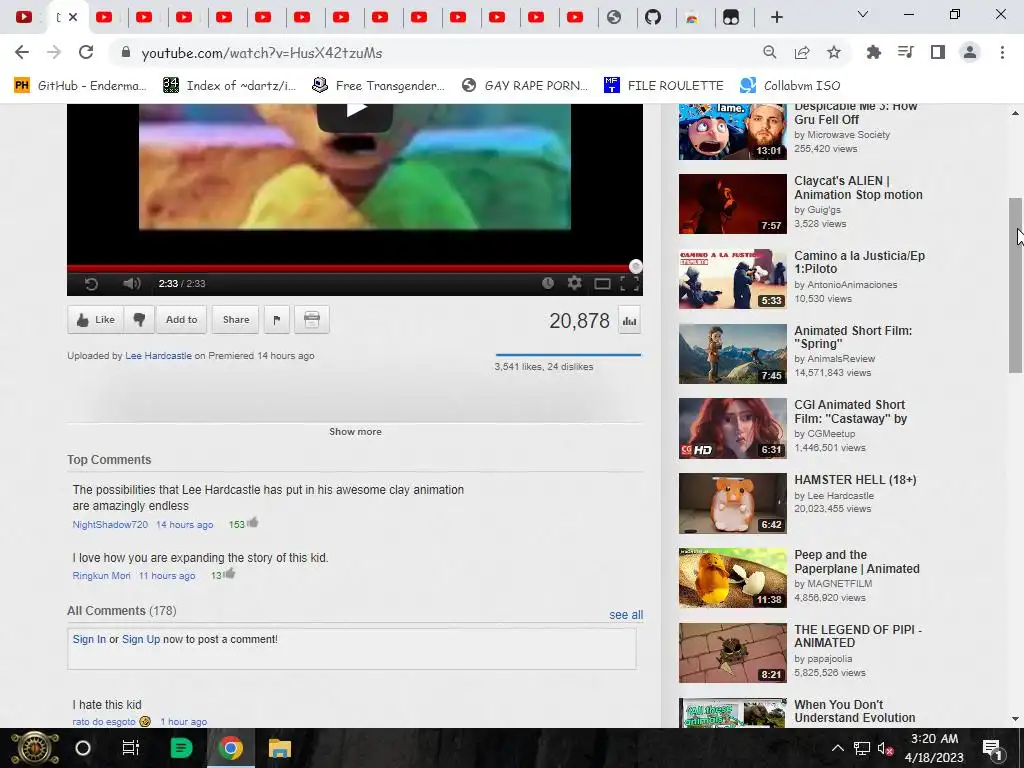Click see all comments link

coord(626,615)
